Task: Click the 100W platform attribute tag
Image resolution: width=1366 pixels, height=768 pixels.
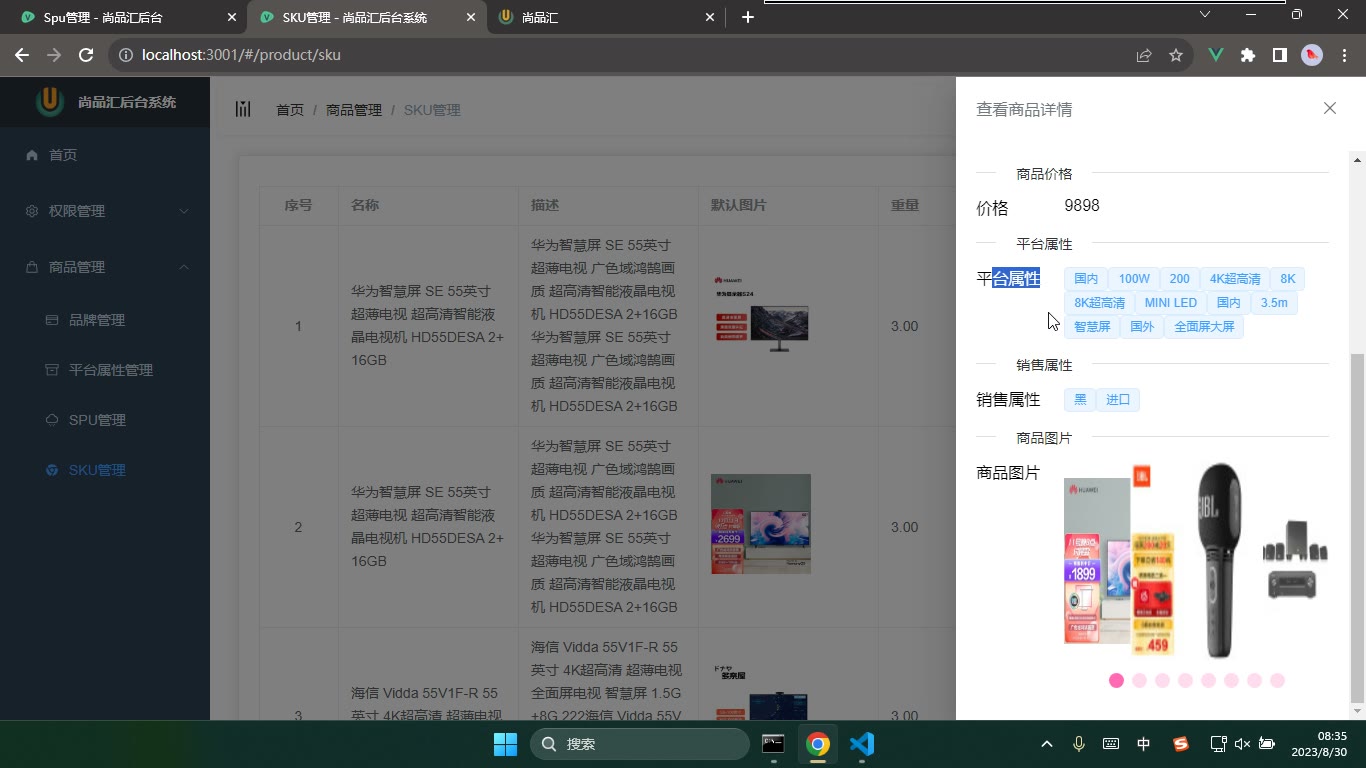Action: (x=1134, y=279)
